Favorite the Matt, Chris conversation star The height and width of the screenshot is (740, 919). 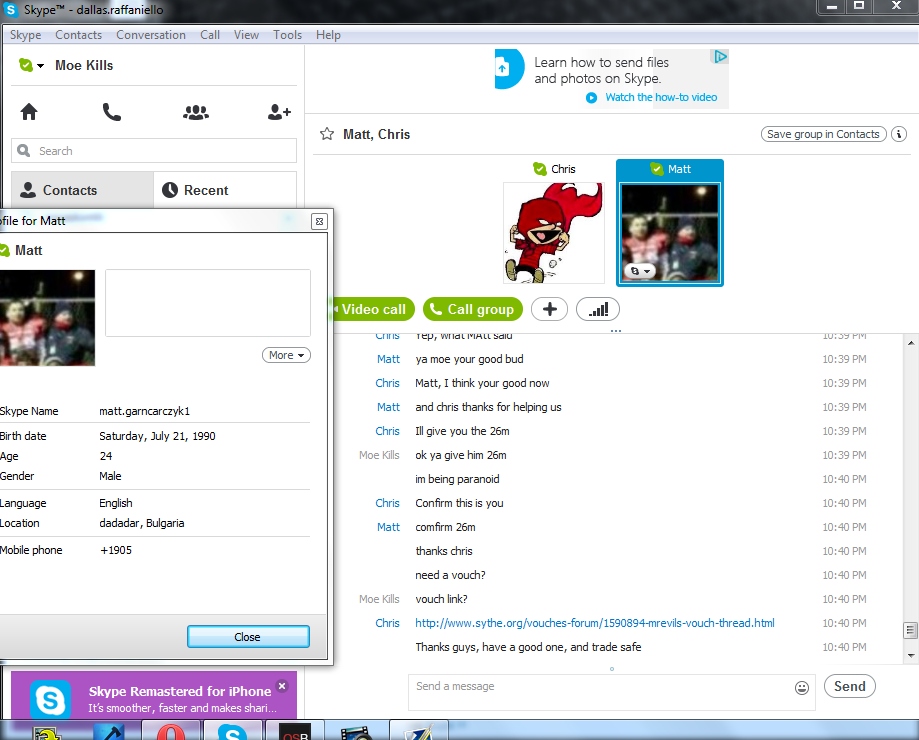click(x=326, y=134)
